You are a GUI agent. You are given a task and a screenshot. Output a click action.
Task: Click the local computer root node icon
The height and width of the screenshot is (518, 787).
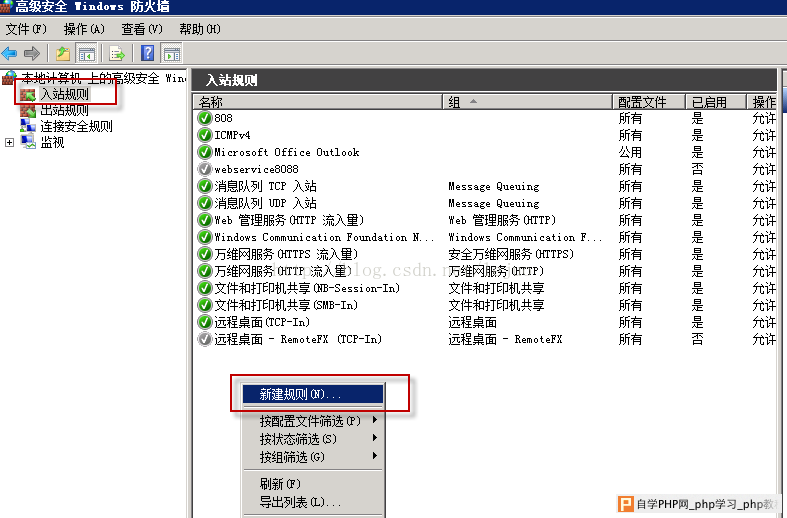[10, 77]
